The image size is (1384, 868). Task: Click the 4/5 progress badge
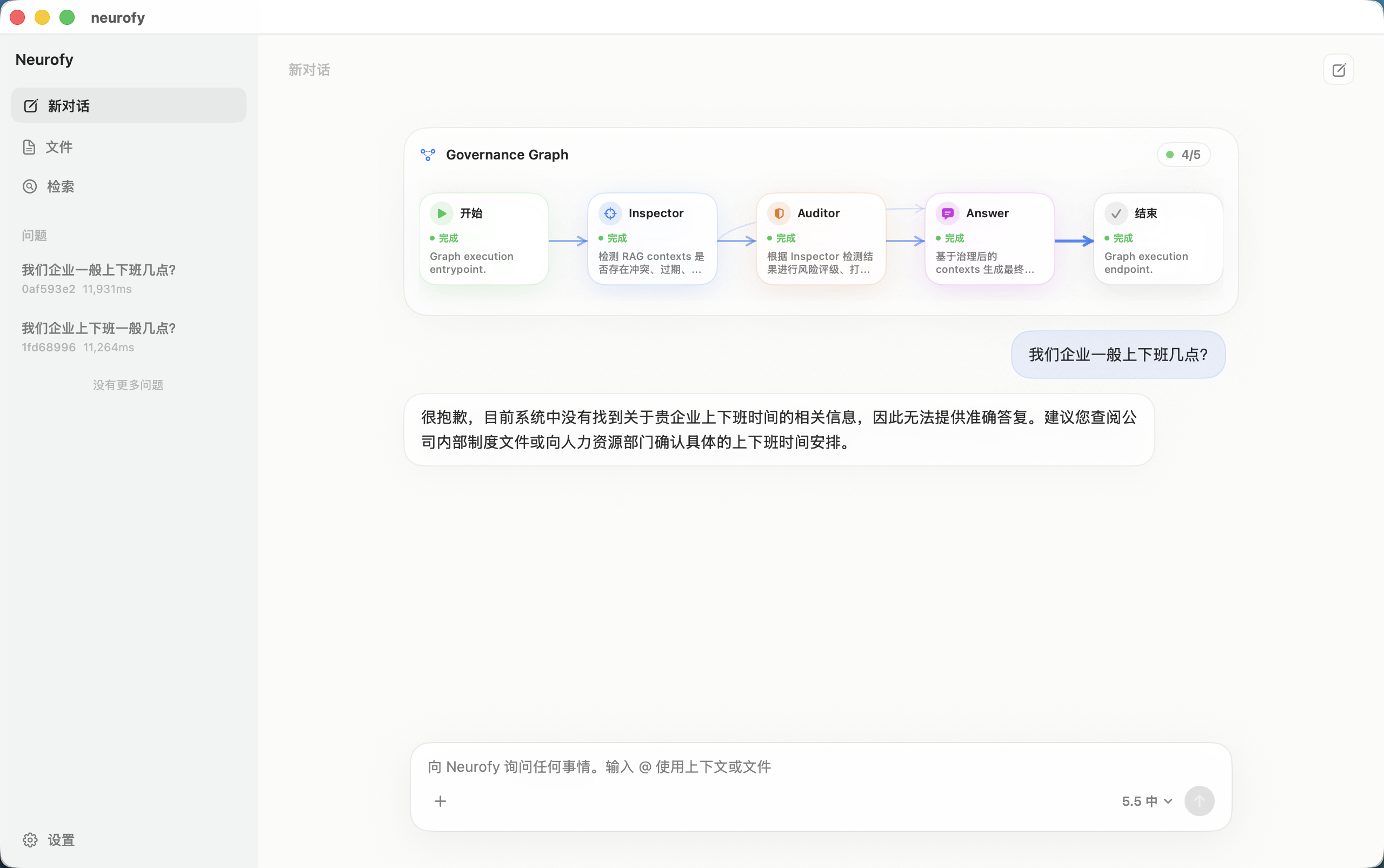pyautogui.click(x=1183, y=155)
